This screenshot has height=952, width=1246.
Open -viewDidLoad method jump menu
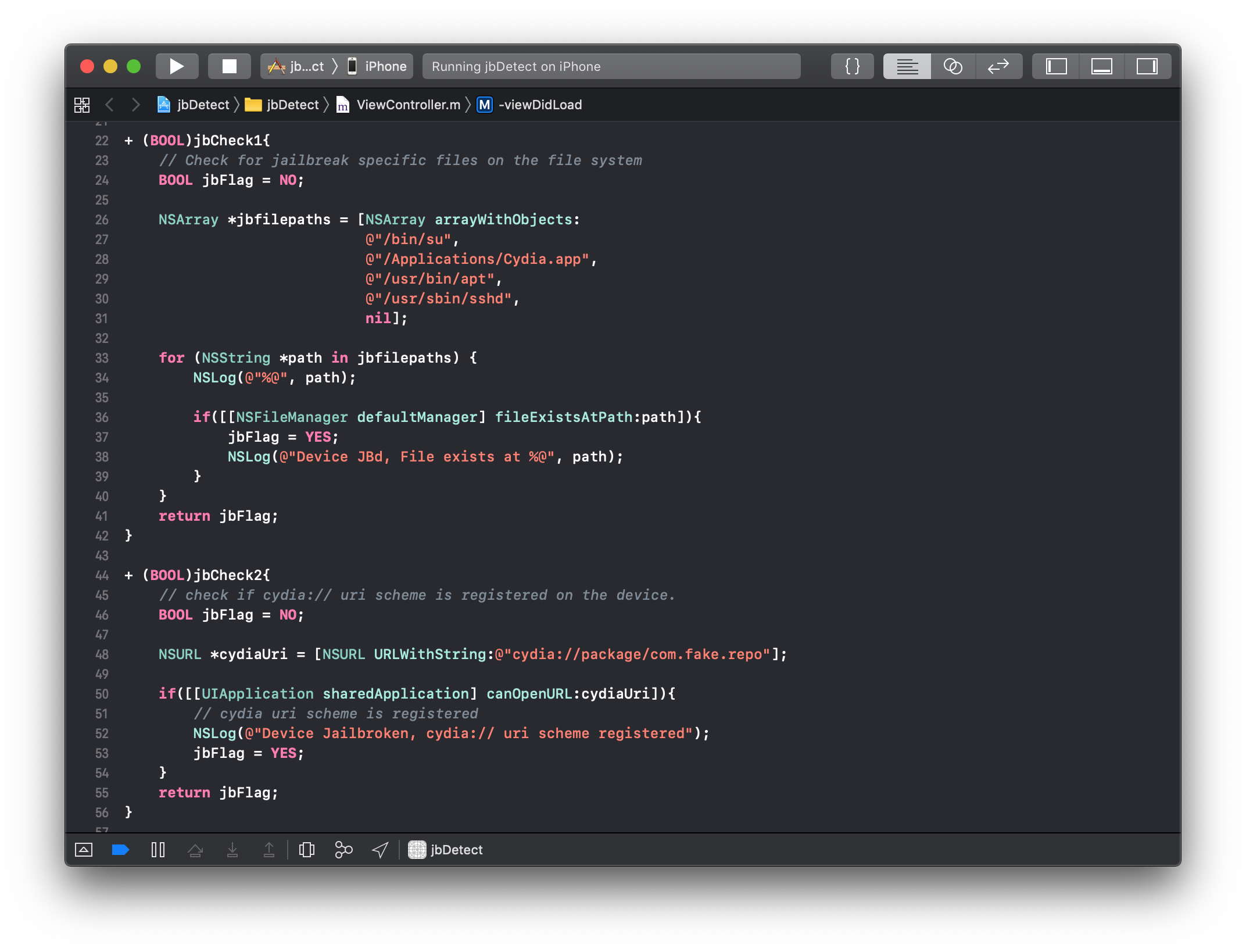529,105
